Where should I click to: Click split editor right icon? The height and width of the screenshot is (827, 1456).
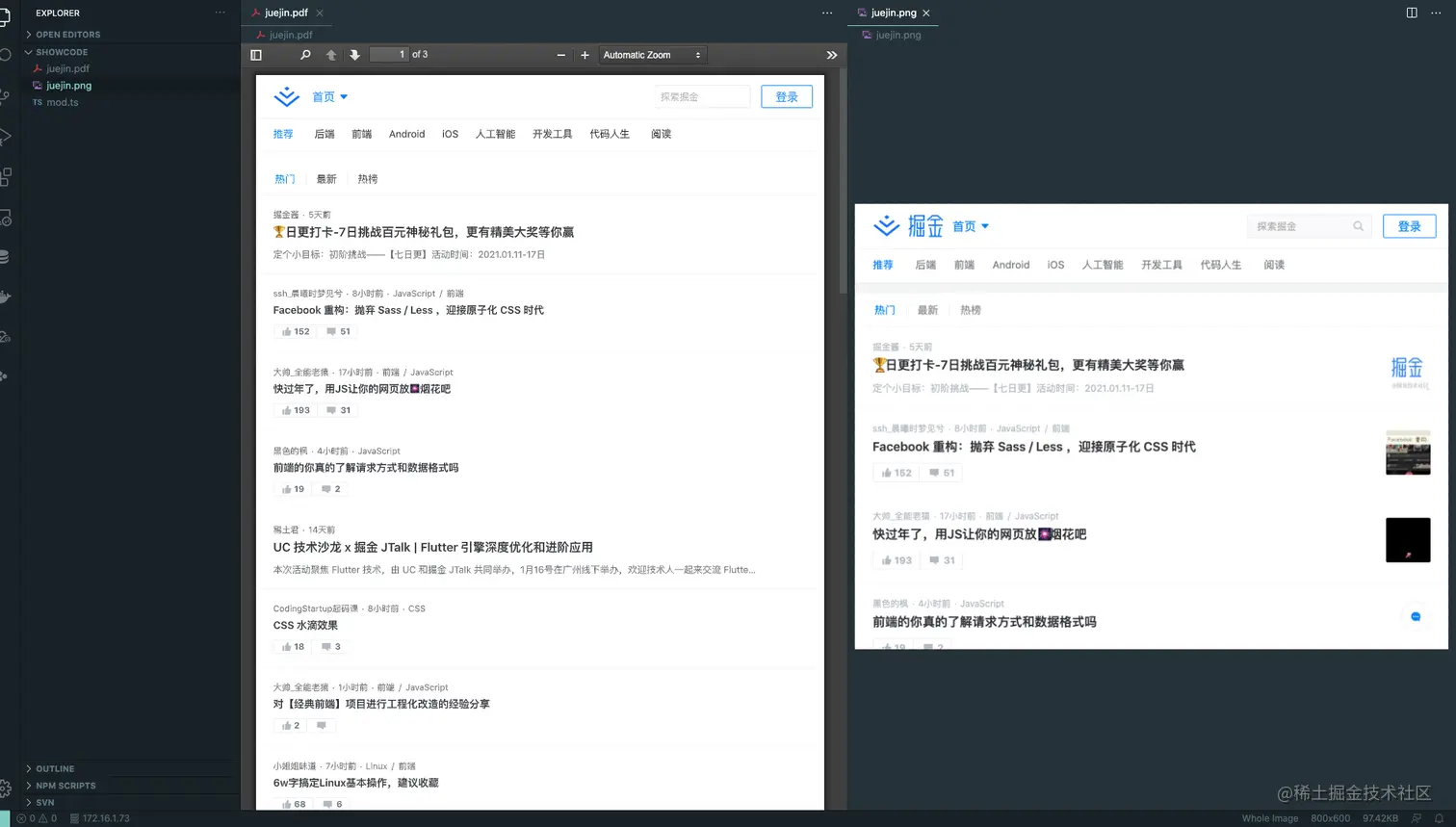click(x=1412, y=13)
